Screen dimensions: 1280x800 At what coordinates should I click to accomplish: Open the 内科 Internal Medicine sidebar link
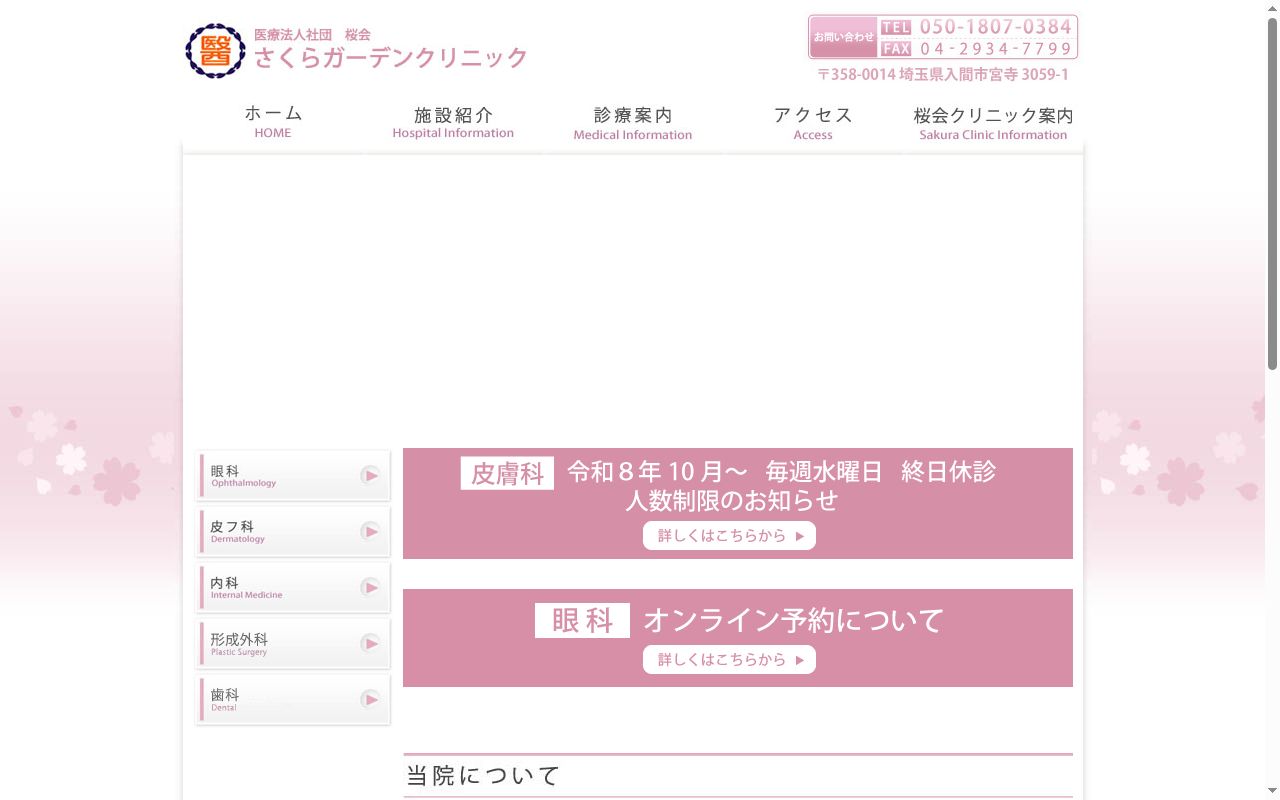(x=293, y=587)
